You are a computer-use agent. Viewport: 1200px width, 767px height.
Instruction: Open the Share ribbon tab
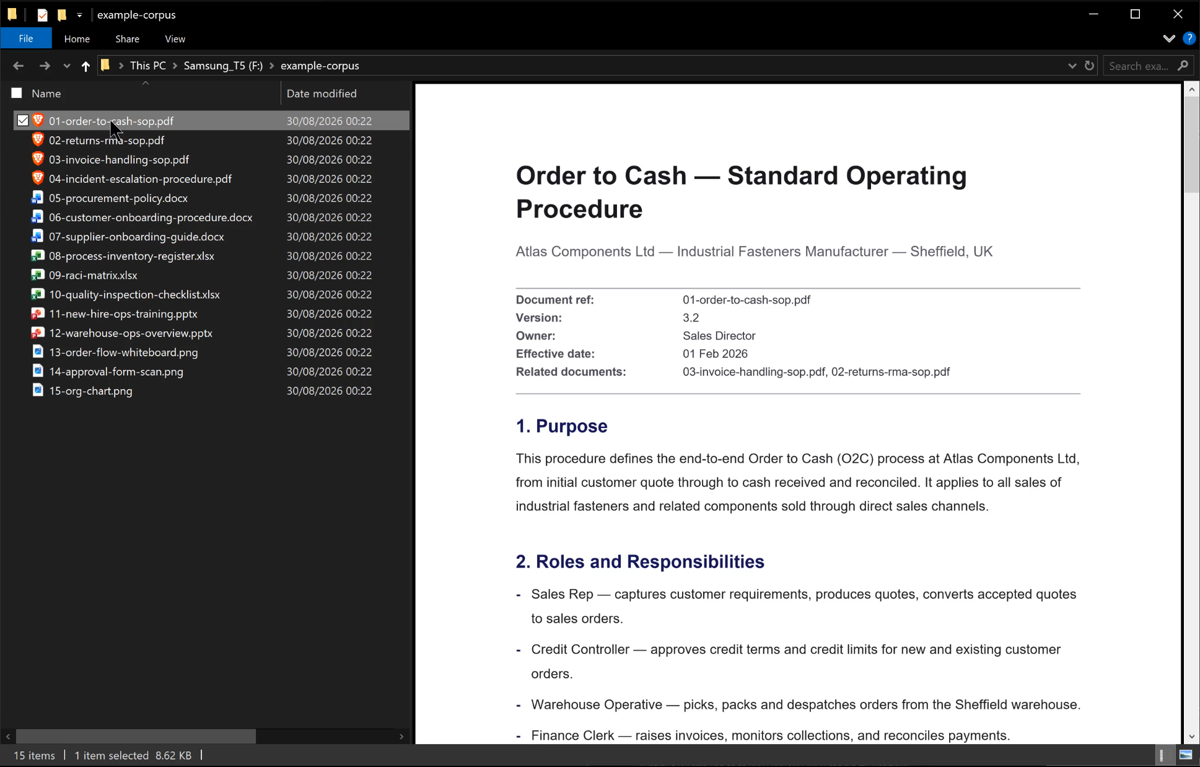coord(127,39)
